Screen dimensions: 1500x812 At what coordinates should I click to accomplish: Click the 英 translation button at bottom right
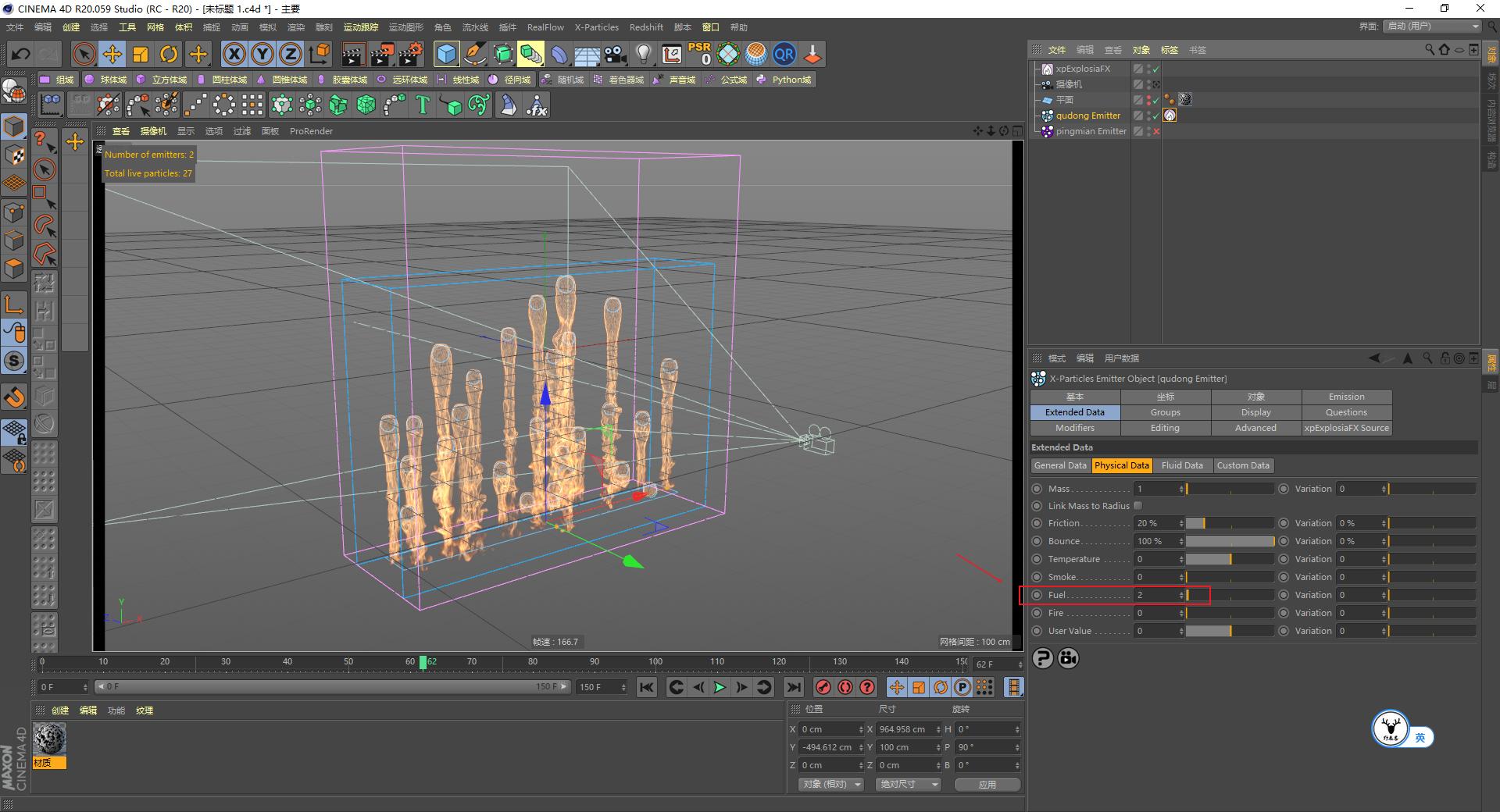click(x=1420, y=737)
